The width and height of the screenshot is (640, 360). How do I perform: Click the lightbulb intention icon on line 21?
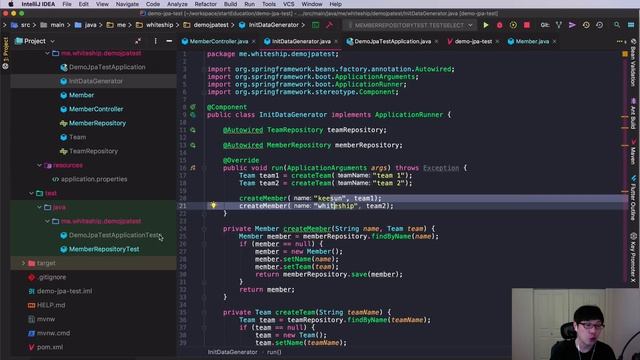coord(213,205)
